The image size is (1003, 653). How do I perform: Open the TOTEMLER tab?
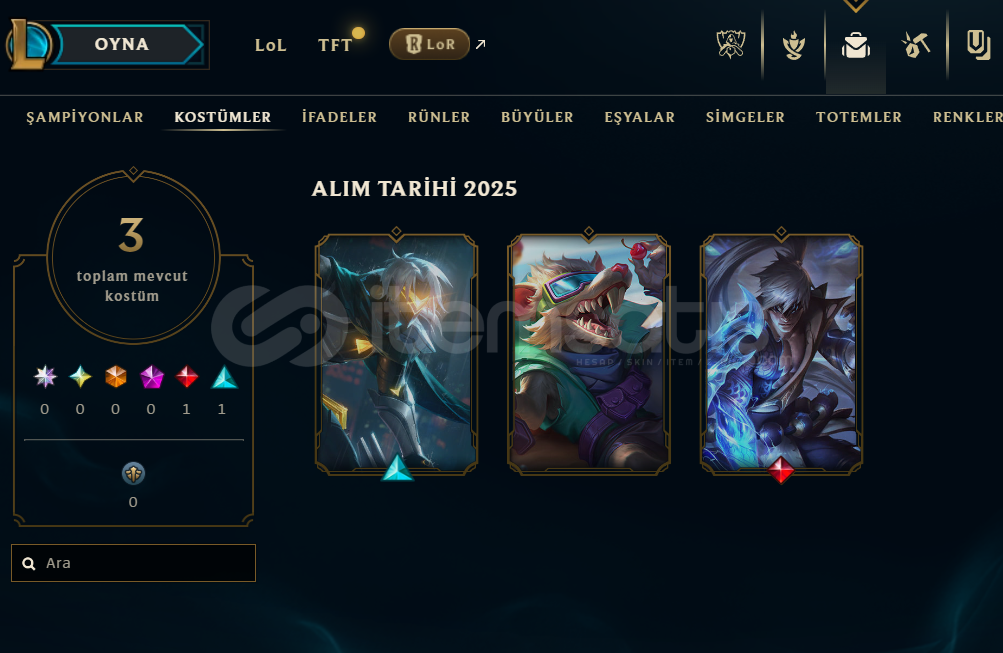point(858,117)
